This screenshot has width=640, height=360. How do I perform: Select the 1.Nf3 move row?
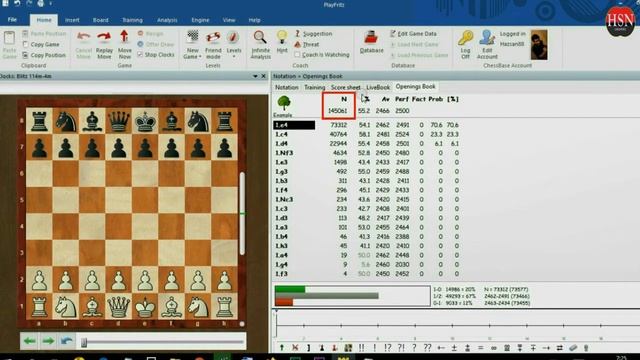pyautogui.click(x=367, y=153)
